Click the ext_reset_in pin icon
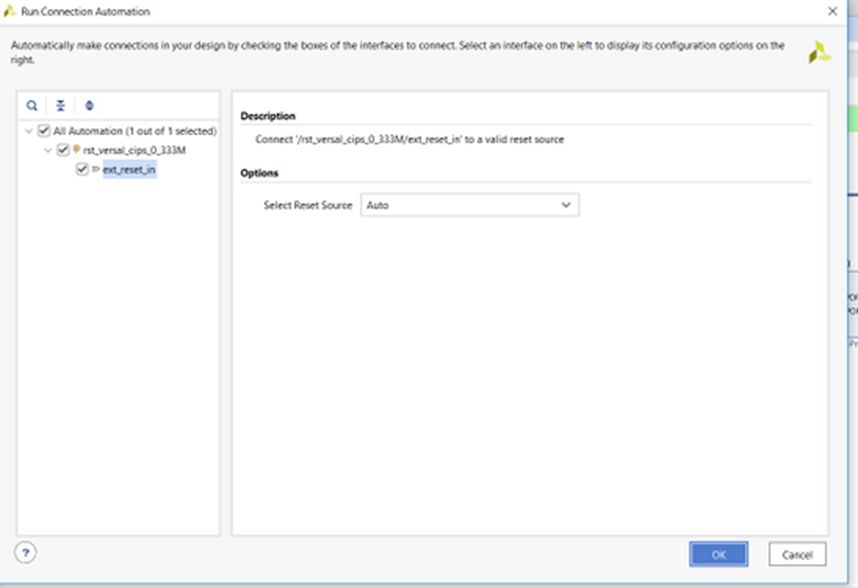 click(x=96, y=169)
